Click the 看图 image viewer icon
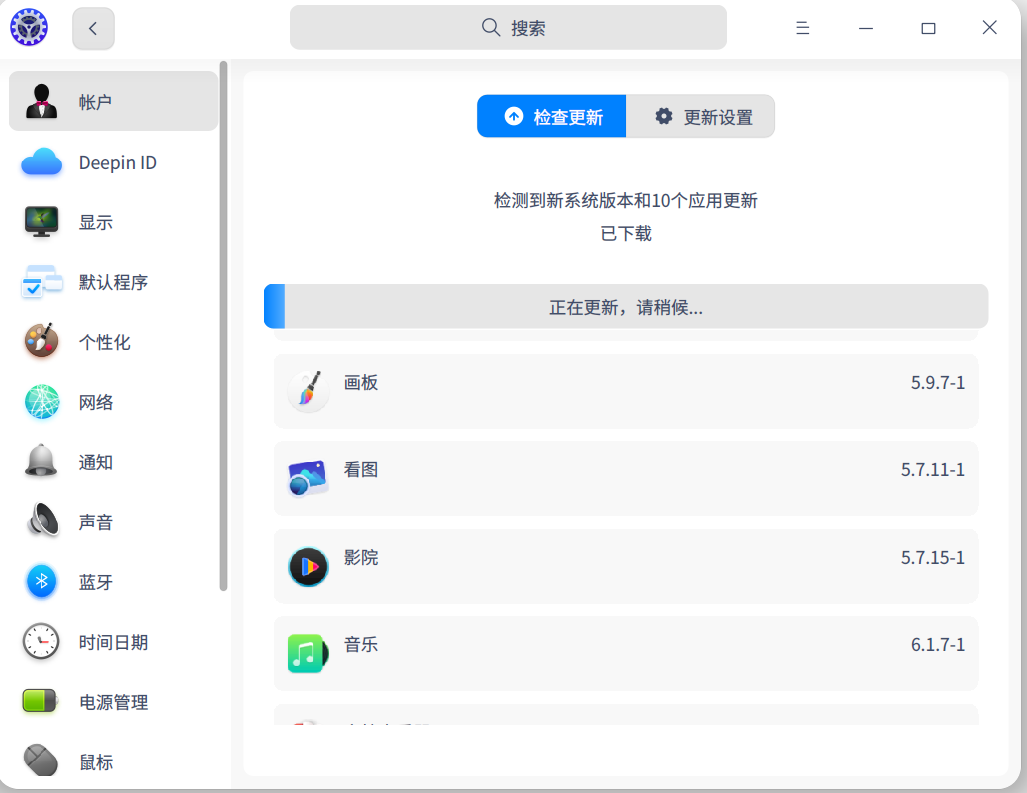 [308, 478]
